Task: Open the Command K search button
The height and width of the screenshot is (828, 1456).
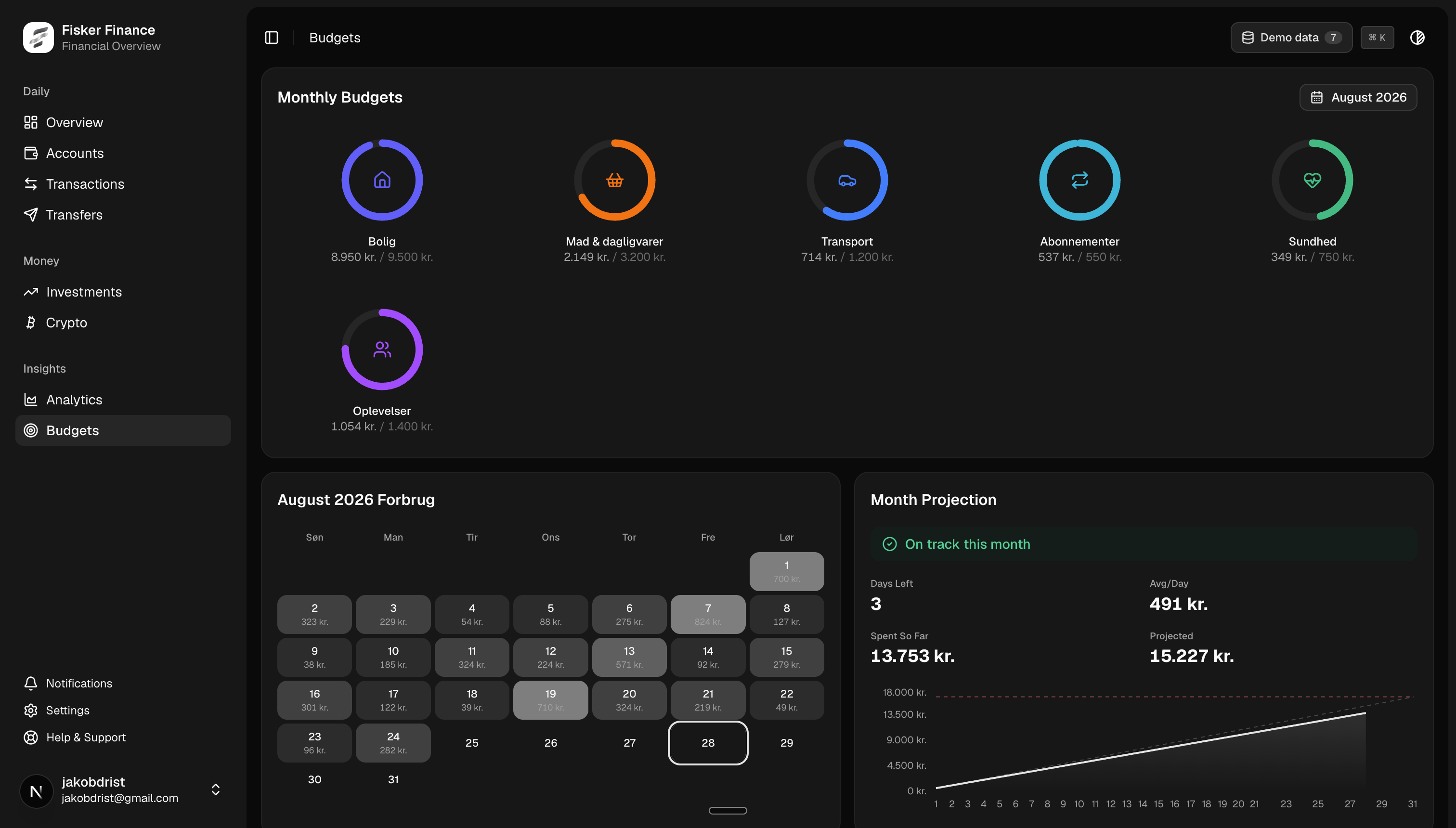Action: (x=1377, y=38)
